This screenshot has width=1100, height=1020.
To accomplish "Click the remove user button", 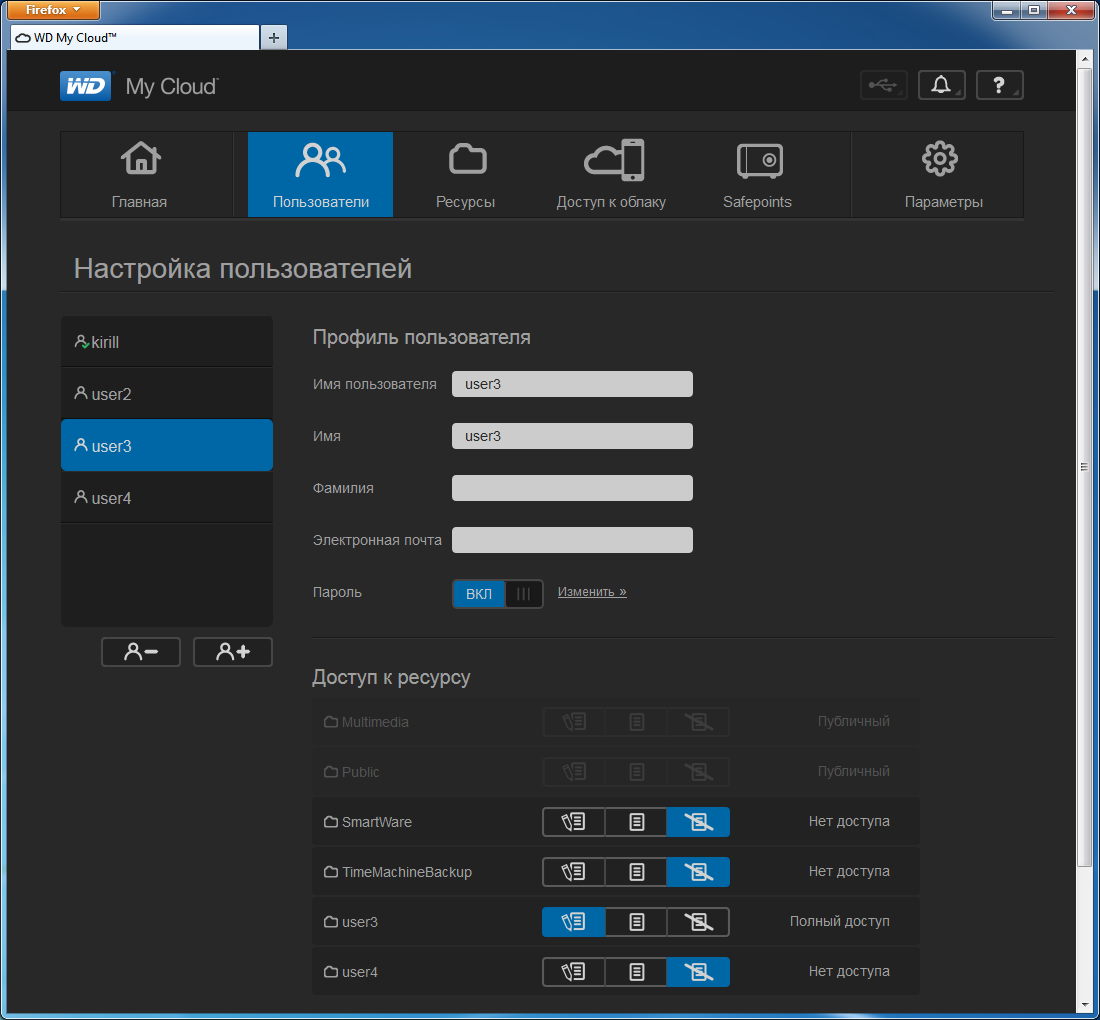I will coord(141,652).
